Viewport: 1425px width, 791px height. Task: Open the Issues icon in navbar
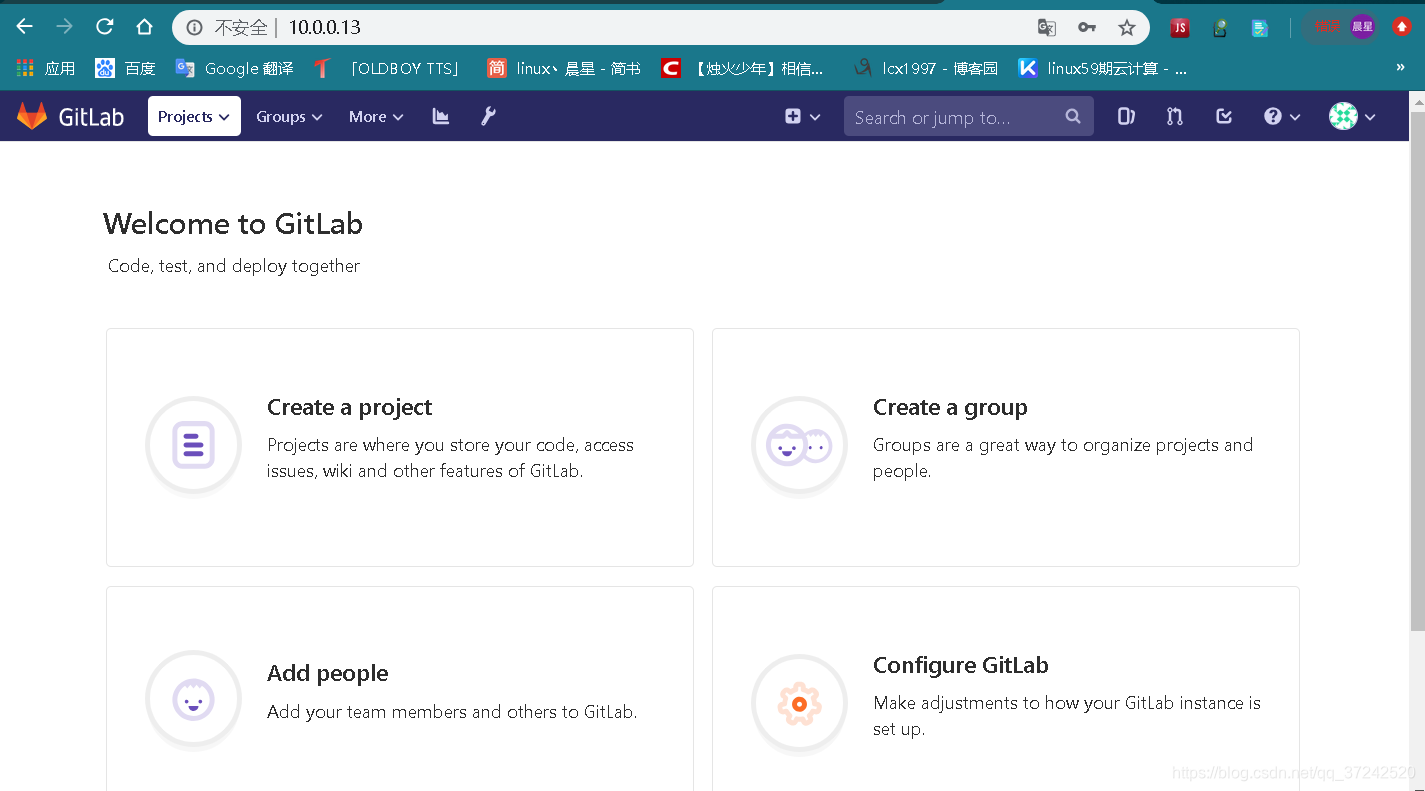pos(1126,116)
